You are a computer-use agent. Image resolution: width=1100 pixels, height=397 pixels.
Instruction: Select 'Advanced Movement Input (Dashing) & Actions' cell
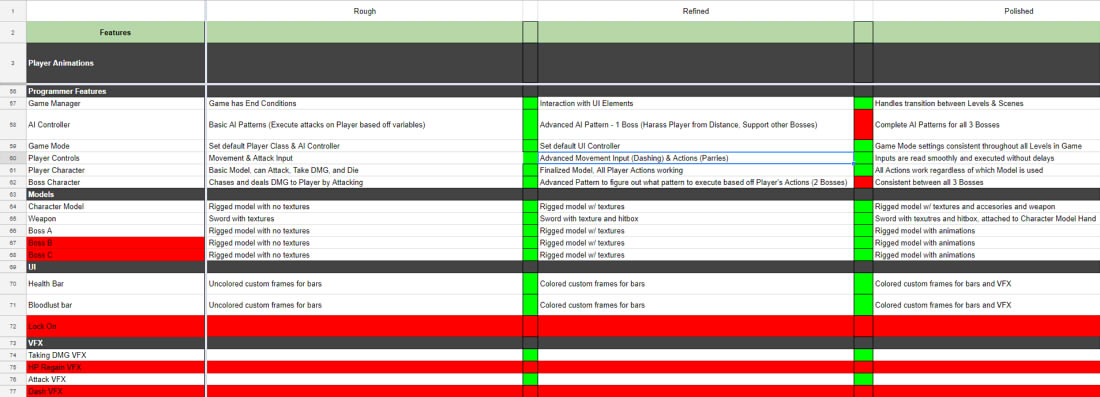[695, 158]
